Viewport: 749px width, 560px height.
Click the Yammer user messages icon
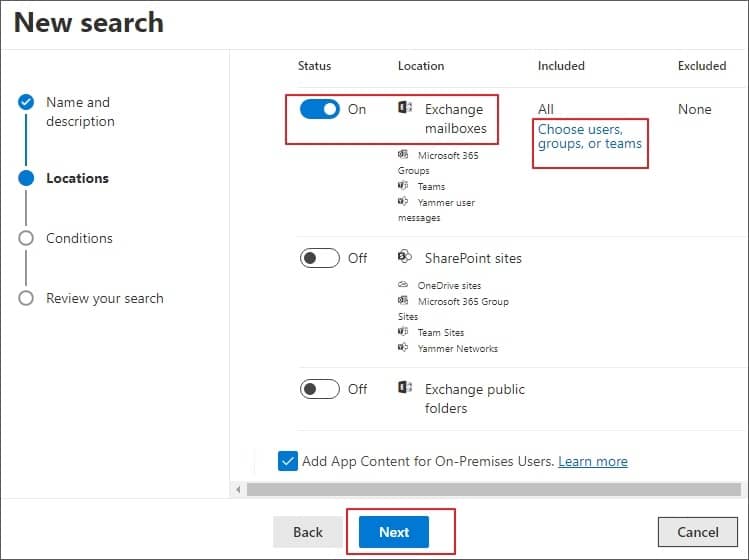click(x=403, y=201)
